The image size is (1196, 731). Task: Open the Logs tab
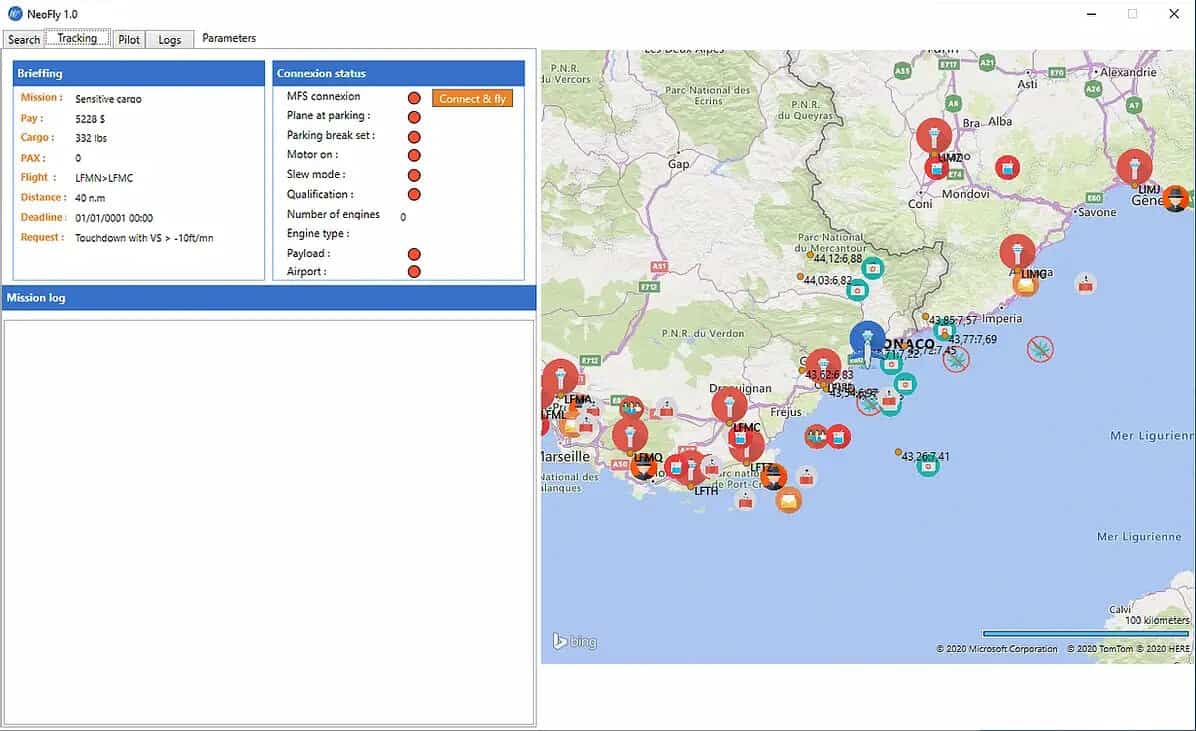click(x=170, y=40)
